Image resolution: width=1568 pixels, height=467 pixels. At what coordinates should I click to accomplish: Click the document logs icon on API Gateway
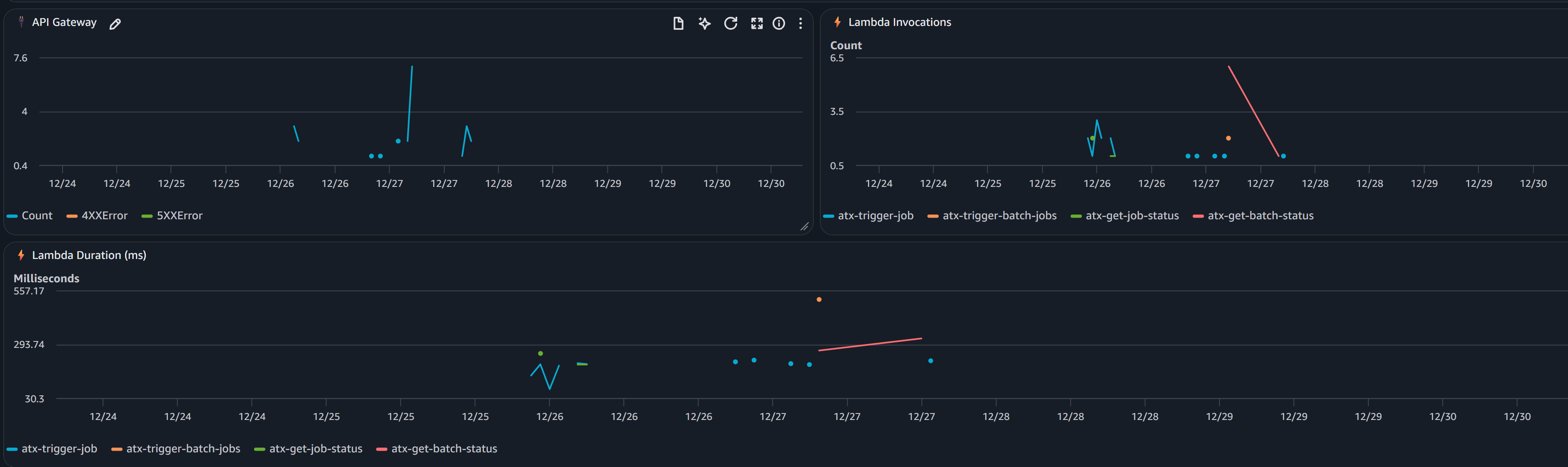tap(678, 24)
